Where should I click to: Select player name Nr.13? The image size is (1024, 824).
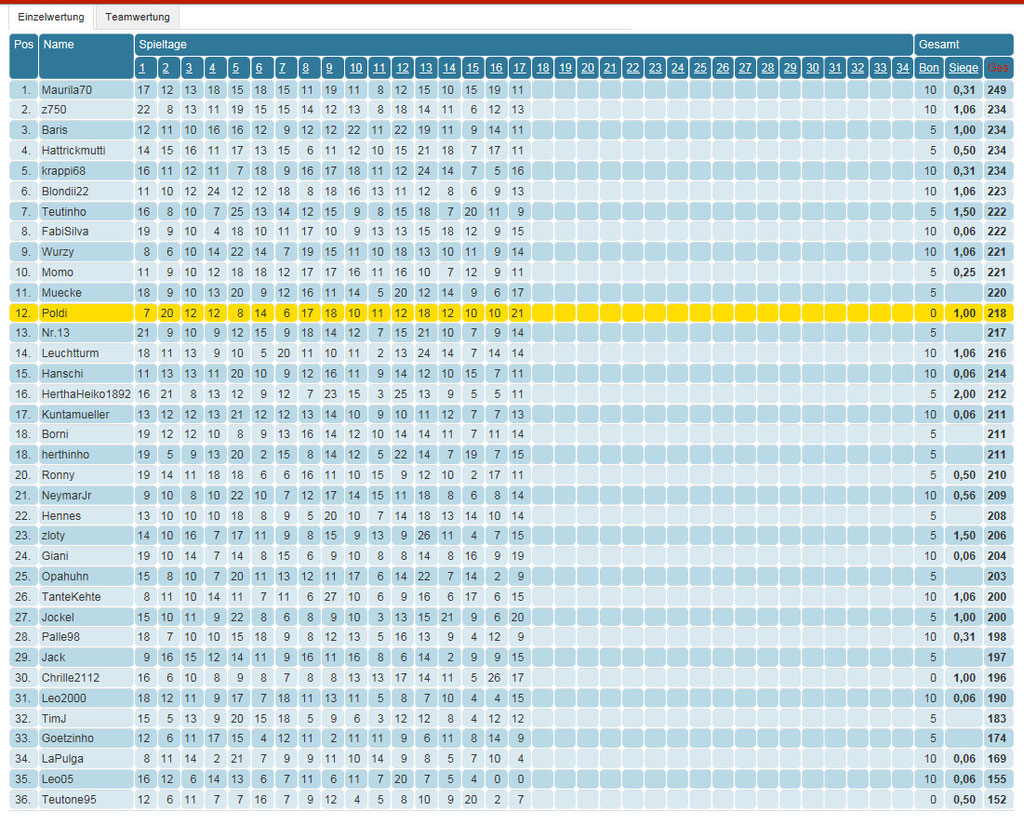point(56,332)
